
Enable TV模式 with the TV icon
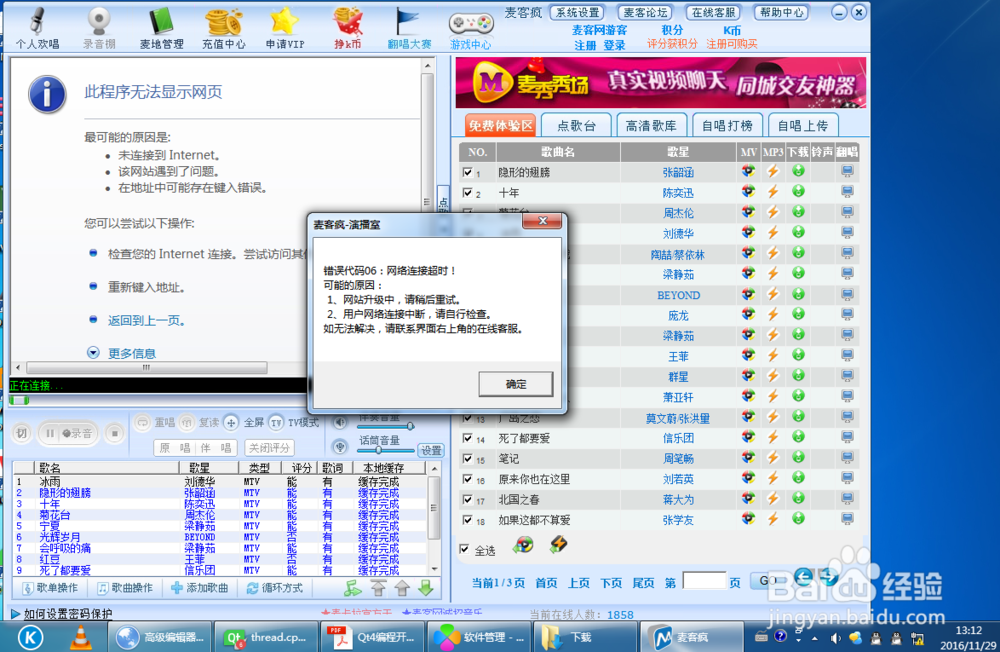pos(276,422)
